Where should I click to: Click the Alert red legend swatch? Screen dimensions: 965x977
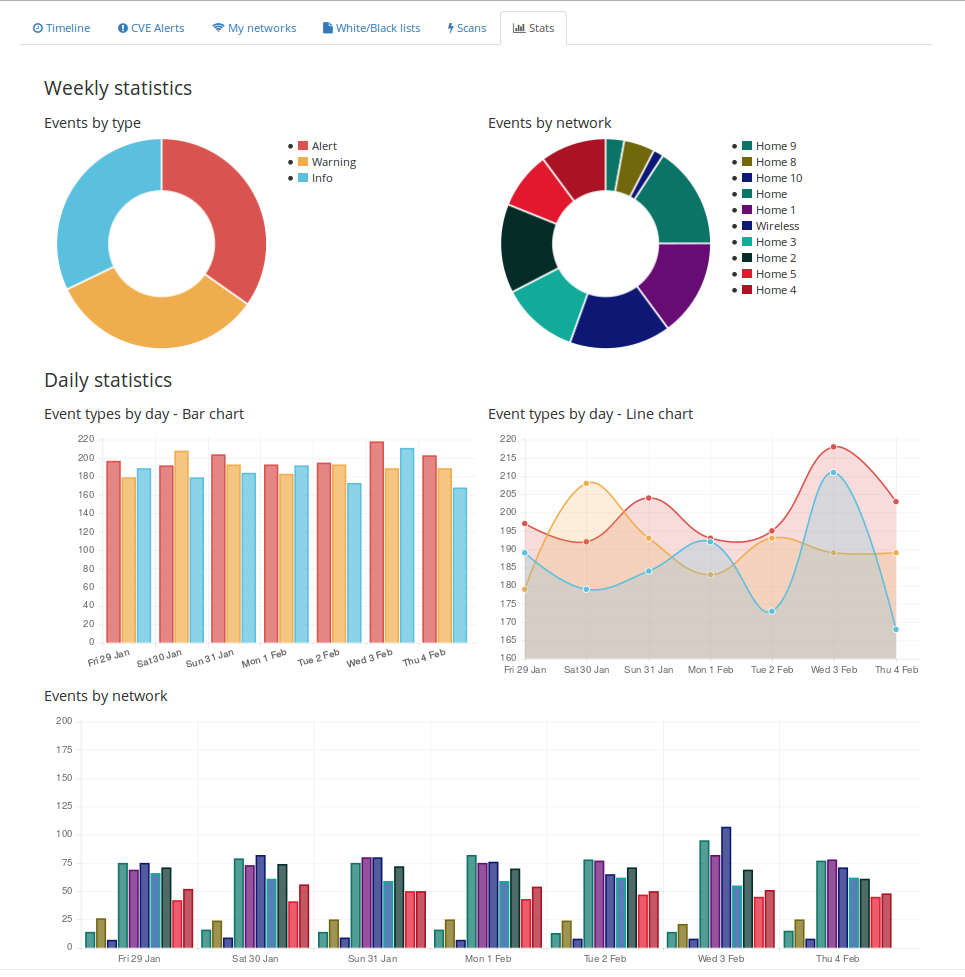point(303,146)
